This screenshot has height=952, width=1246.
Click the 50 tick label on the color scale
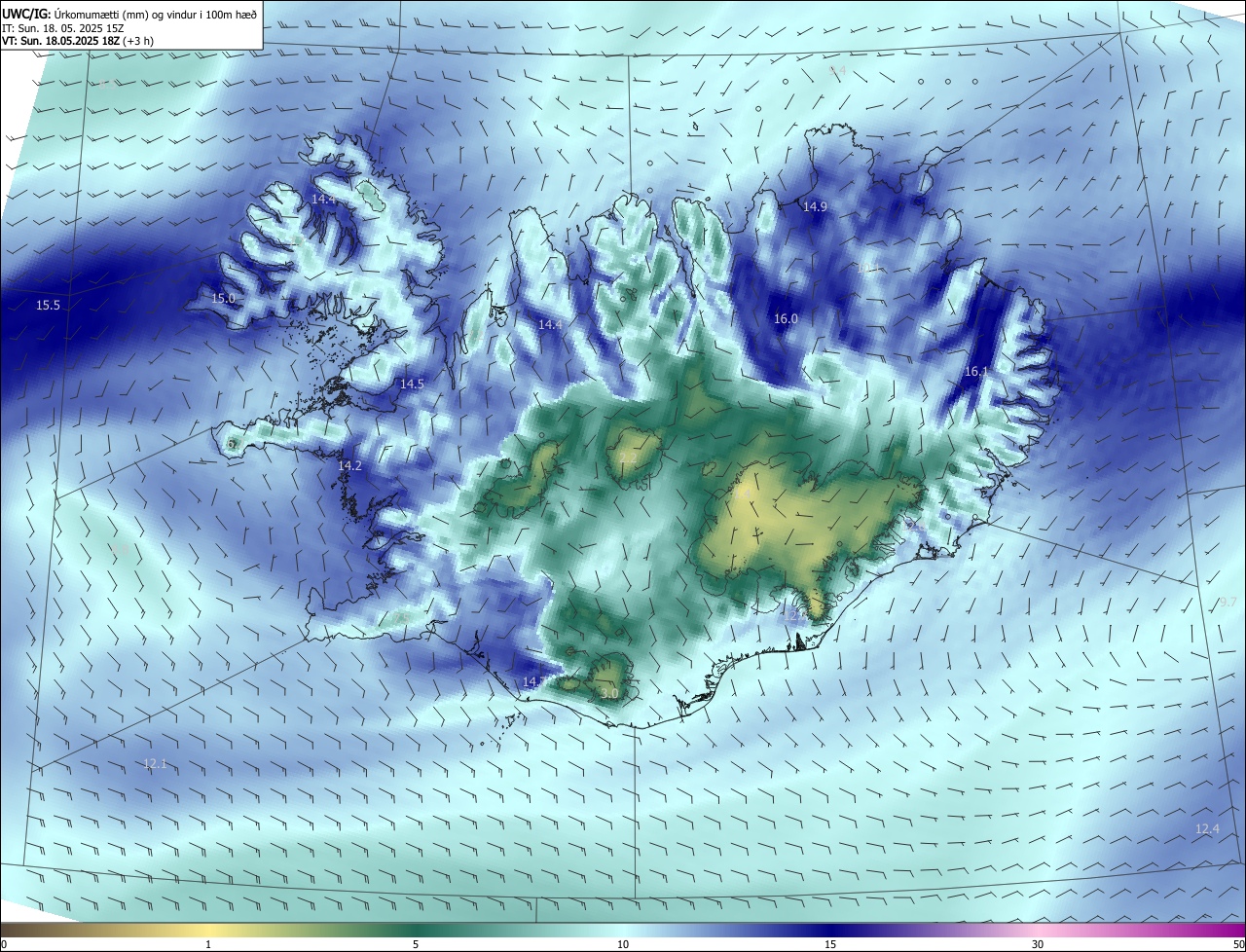tap(1238, 944)
